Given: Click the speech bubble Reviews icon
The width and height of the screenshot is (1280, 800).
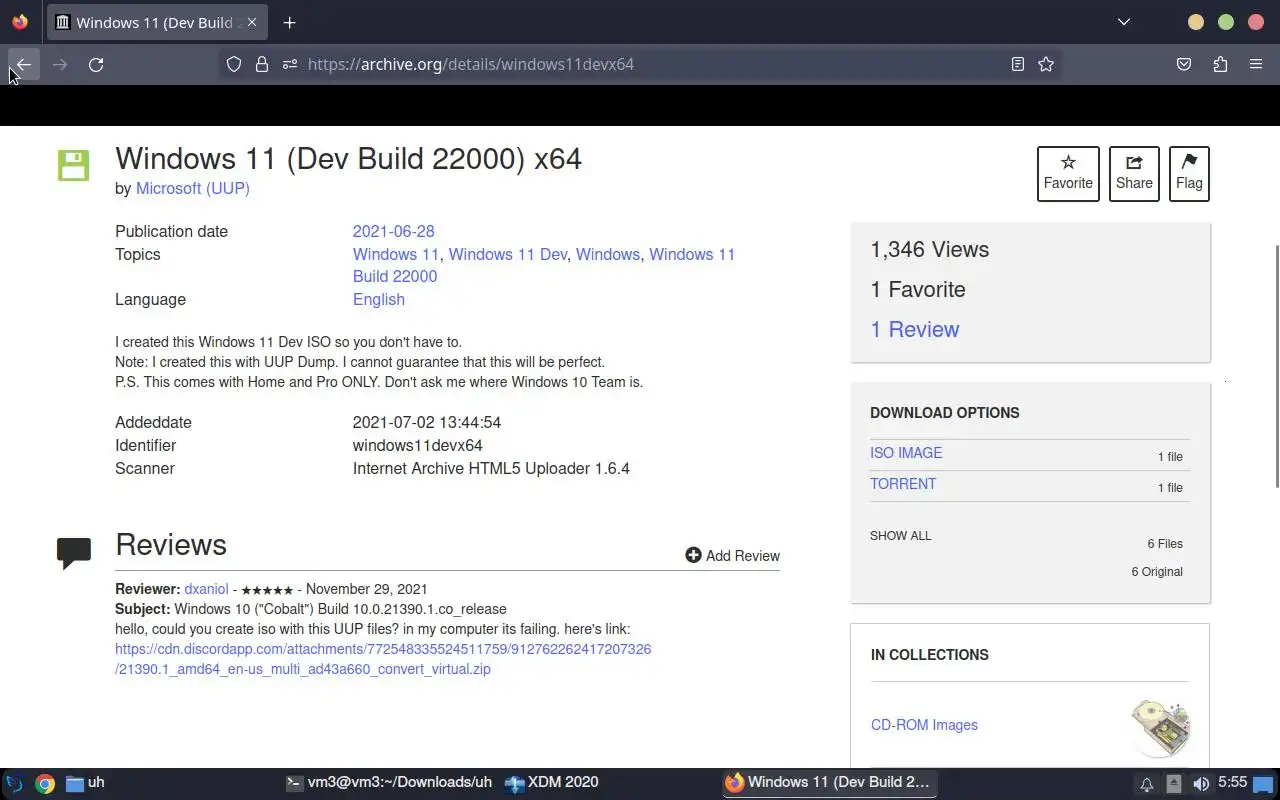Looking at the screenshot, I should 74,552.
